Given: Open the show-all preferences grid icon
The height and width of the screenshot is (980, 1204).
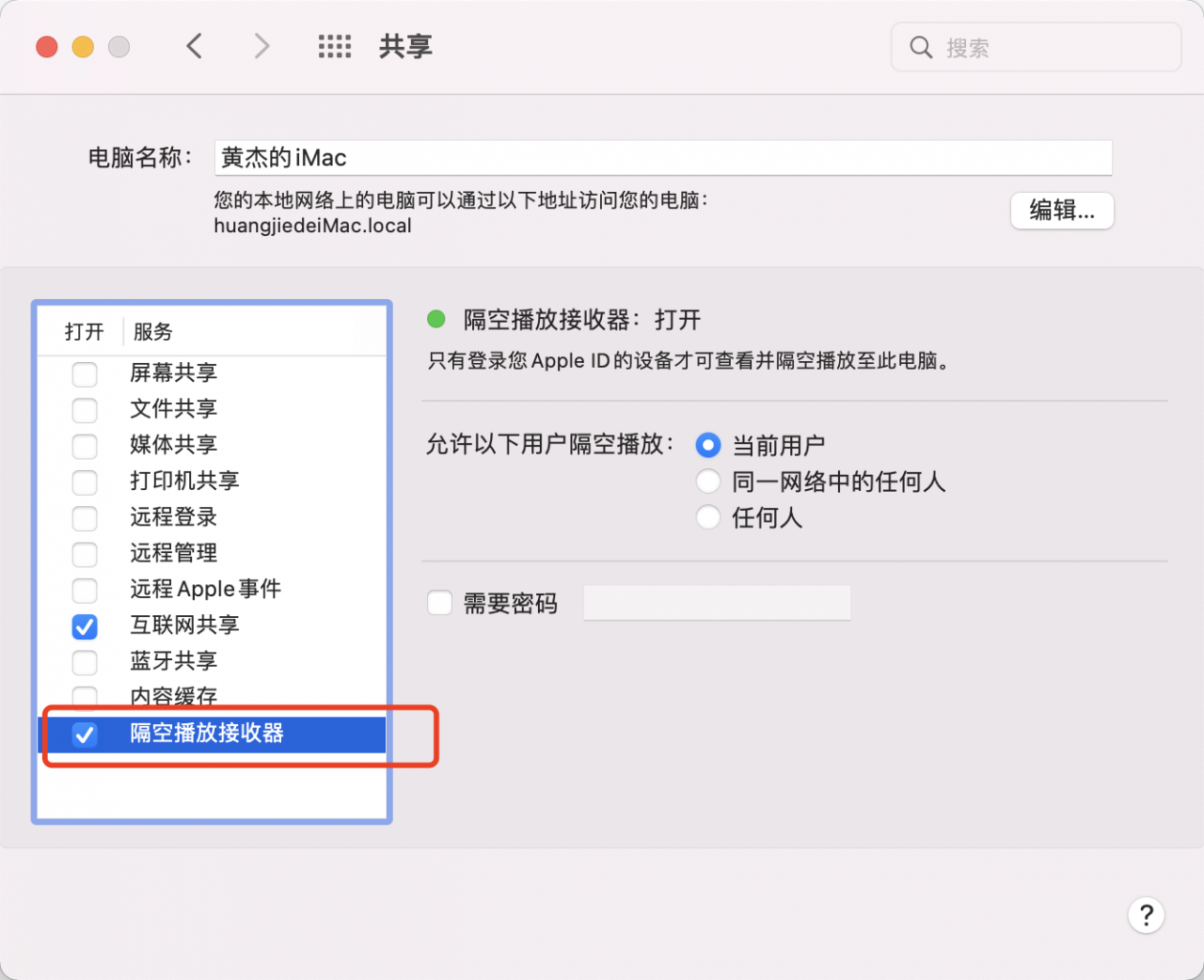Looking at the screenshot, I should (x=334, y=46).
